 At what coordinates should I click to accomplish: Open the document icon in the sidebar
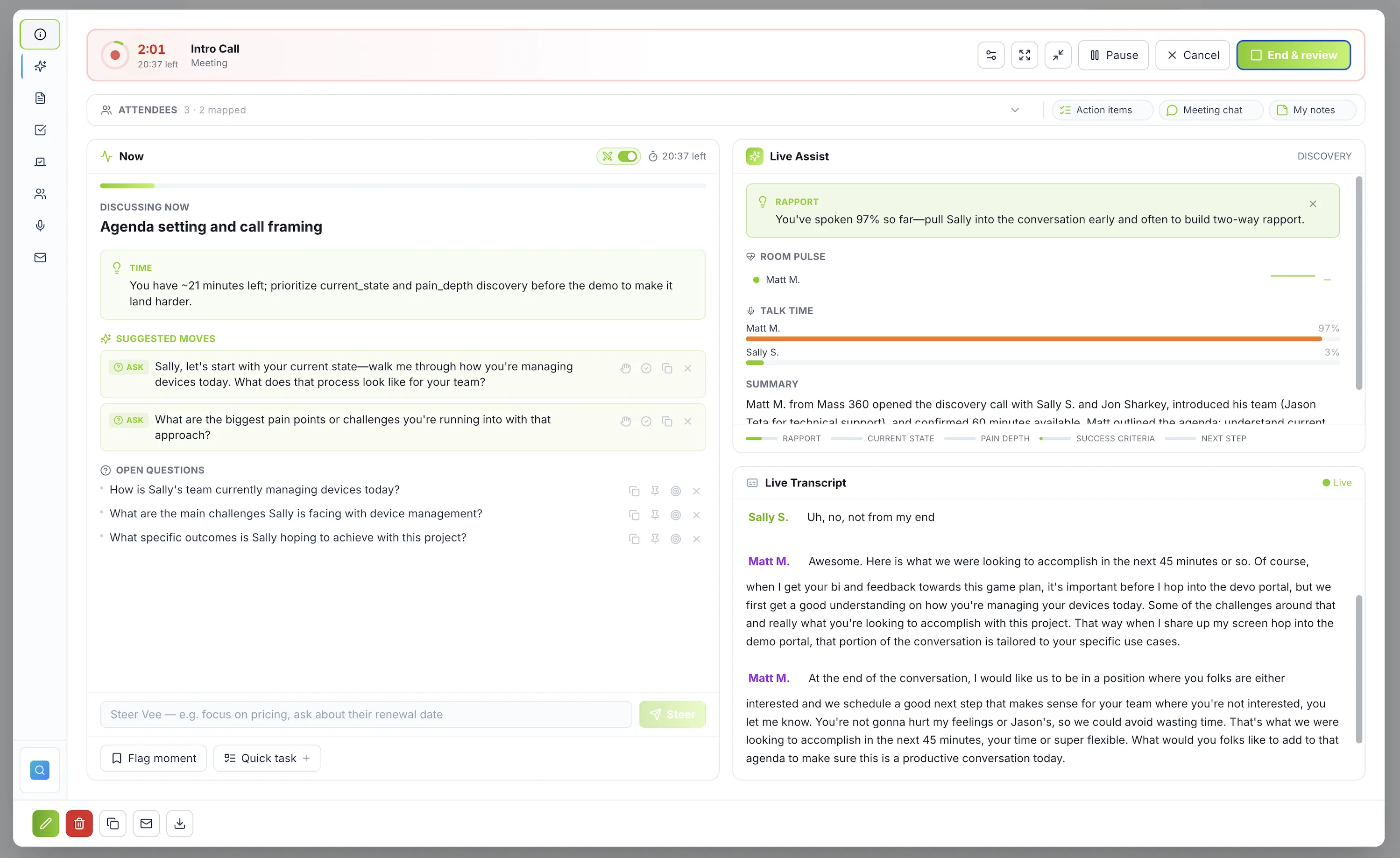click(x=40, y=98)
